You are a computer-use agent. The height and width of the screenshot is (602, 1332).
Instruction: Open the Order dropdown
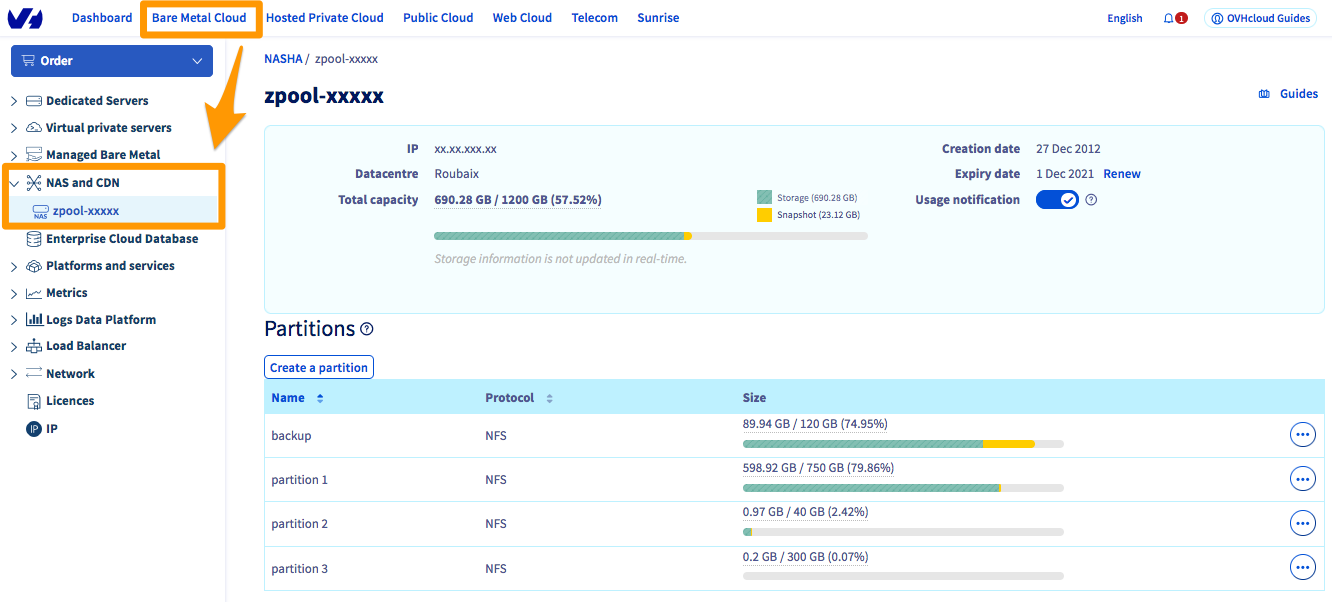[112, 61]
